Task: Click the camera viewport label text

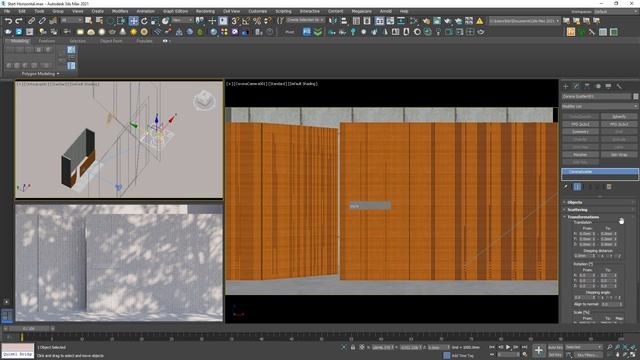Action: [x=272, y=84]
